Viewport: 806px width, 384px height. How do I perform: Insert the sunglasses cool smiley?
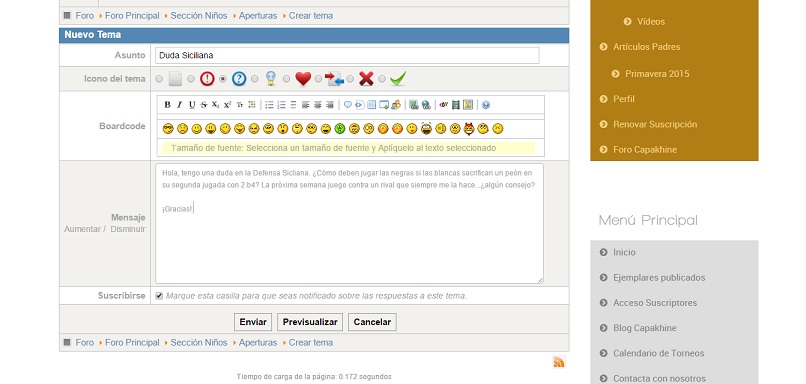168,129
